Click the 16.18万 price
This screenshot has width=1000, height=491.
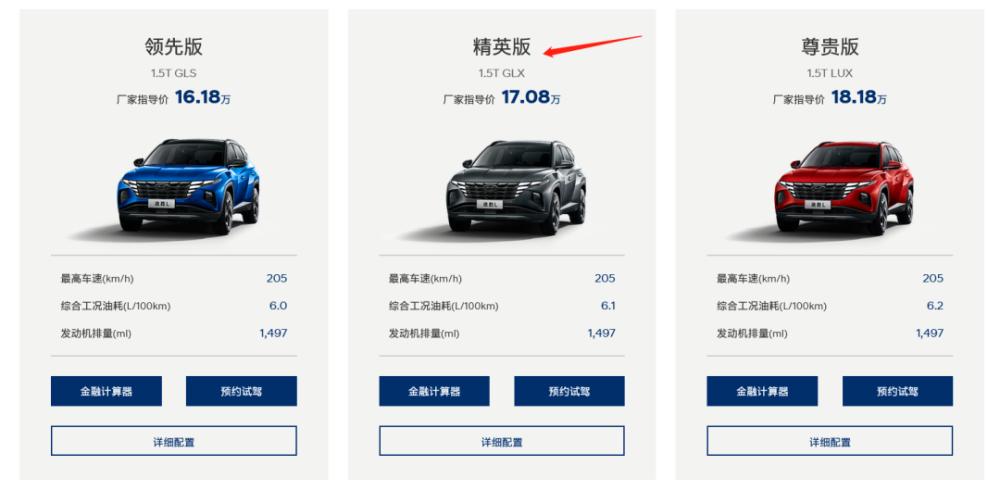click(x=202, y=98)
